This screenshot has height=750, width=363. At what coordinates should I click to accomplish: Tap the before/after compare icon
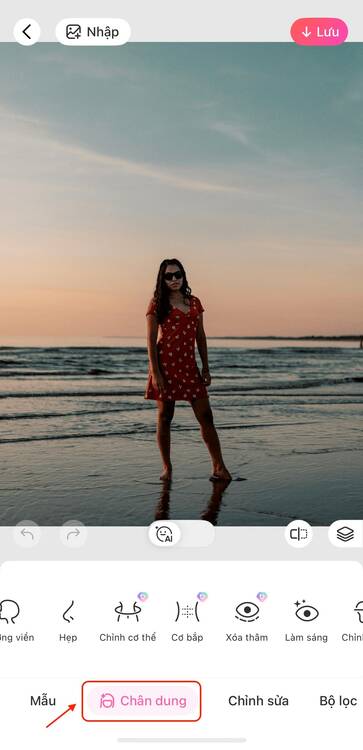point(298,534)
